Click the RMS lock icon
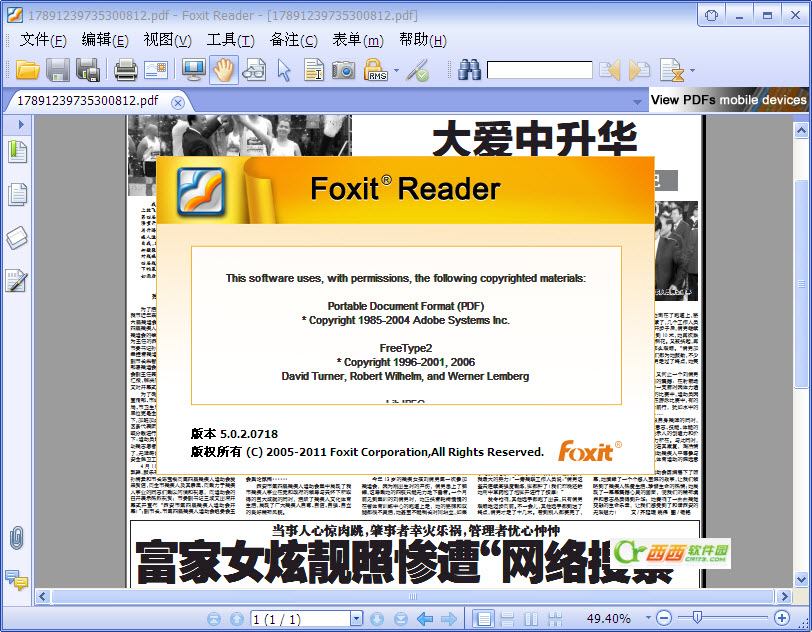 tap(375, 69)
